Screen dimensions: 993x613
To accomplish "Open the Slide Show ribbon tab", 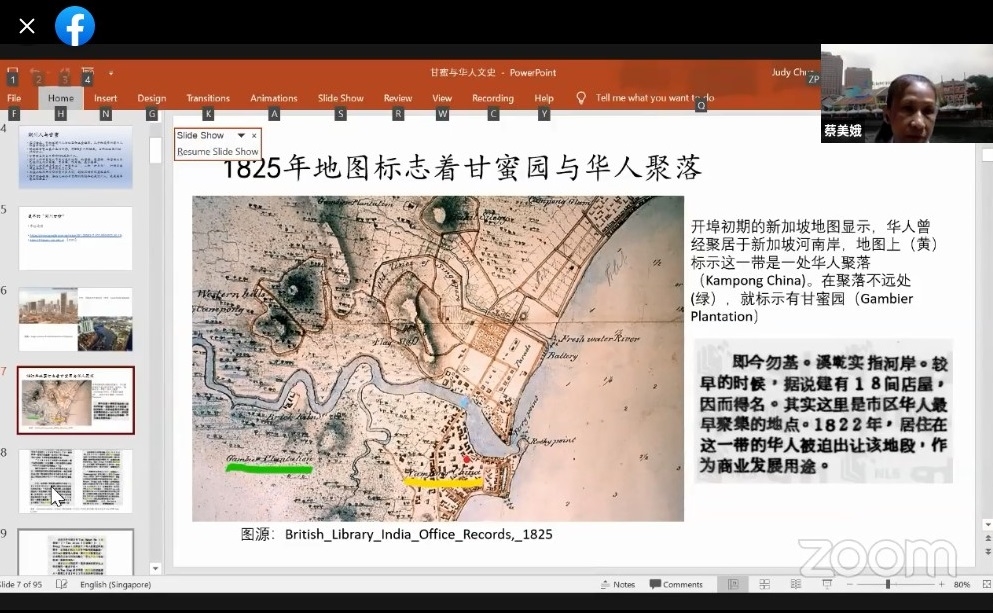I will pos(341,98).
